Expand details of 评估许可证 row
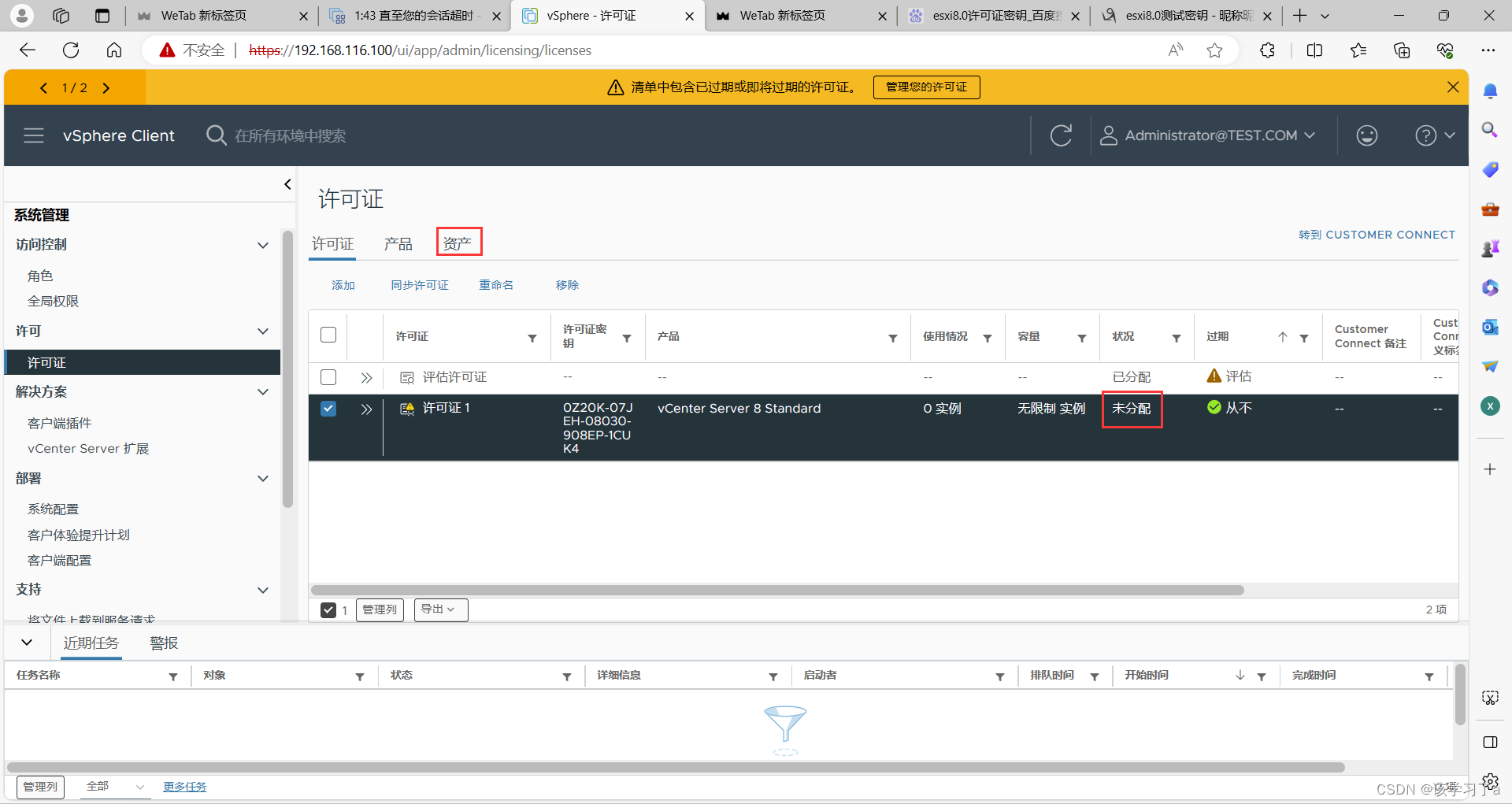This screenshot has width=1512, height=804. coord(366,378)
